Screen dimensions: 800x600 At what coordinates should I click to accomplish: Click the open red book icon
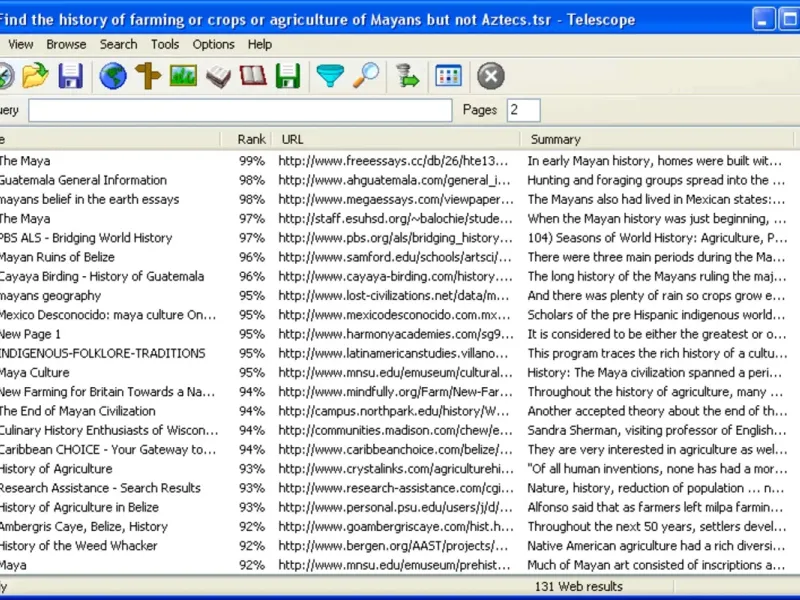pos(253,76)
